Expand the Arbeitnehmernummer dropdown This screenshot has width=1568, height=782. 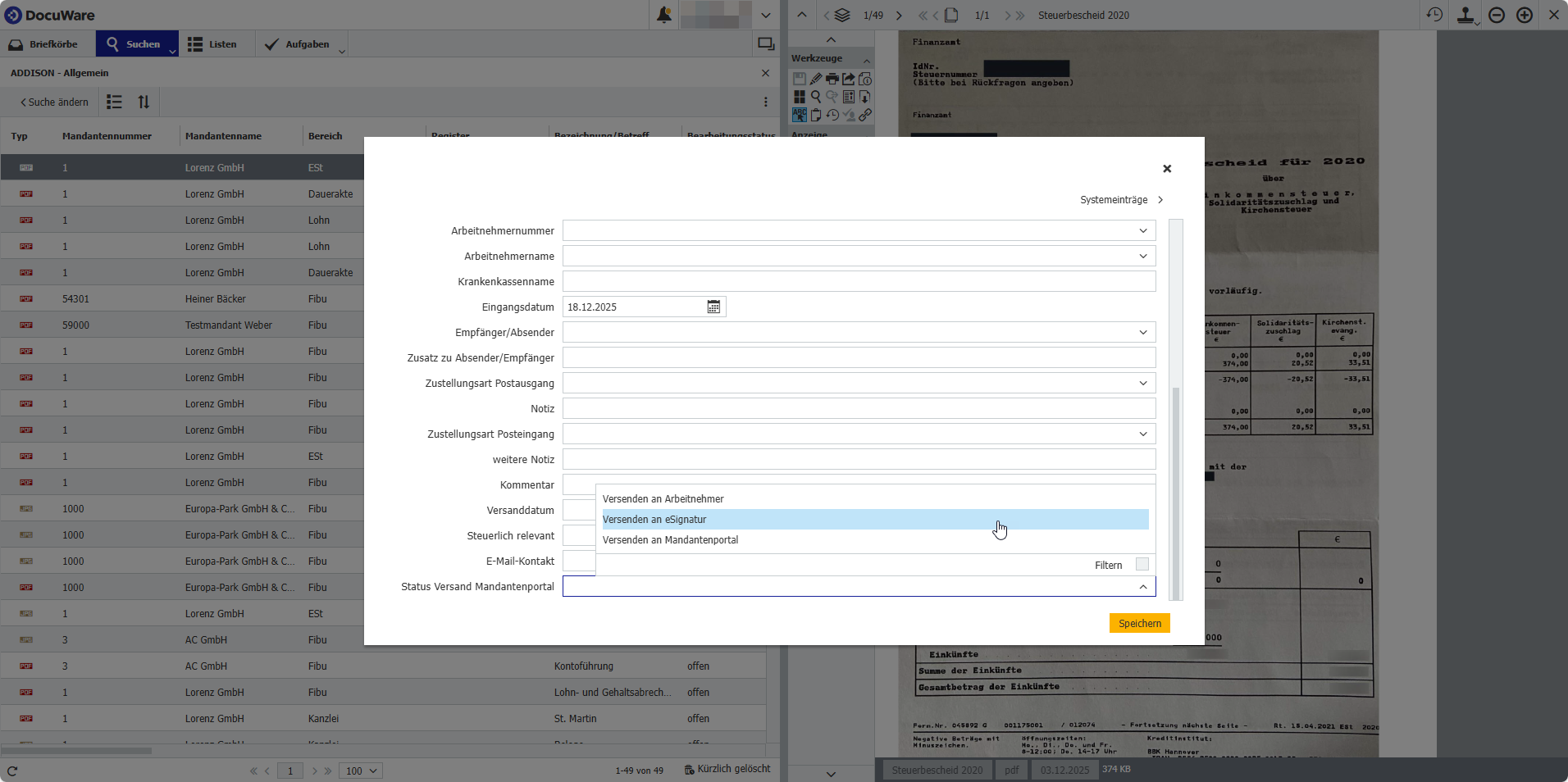pos(1143,231)
